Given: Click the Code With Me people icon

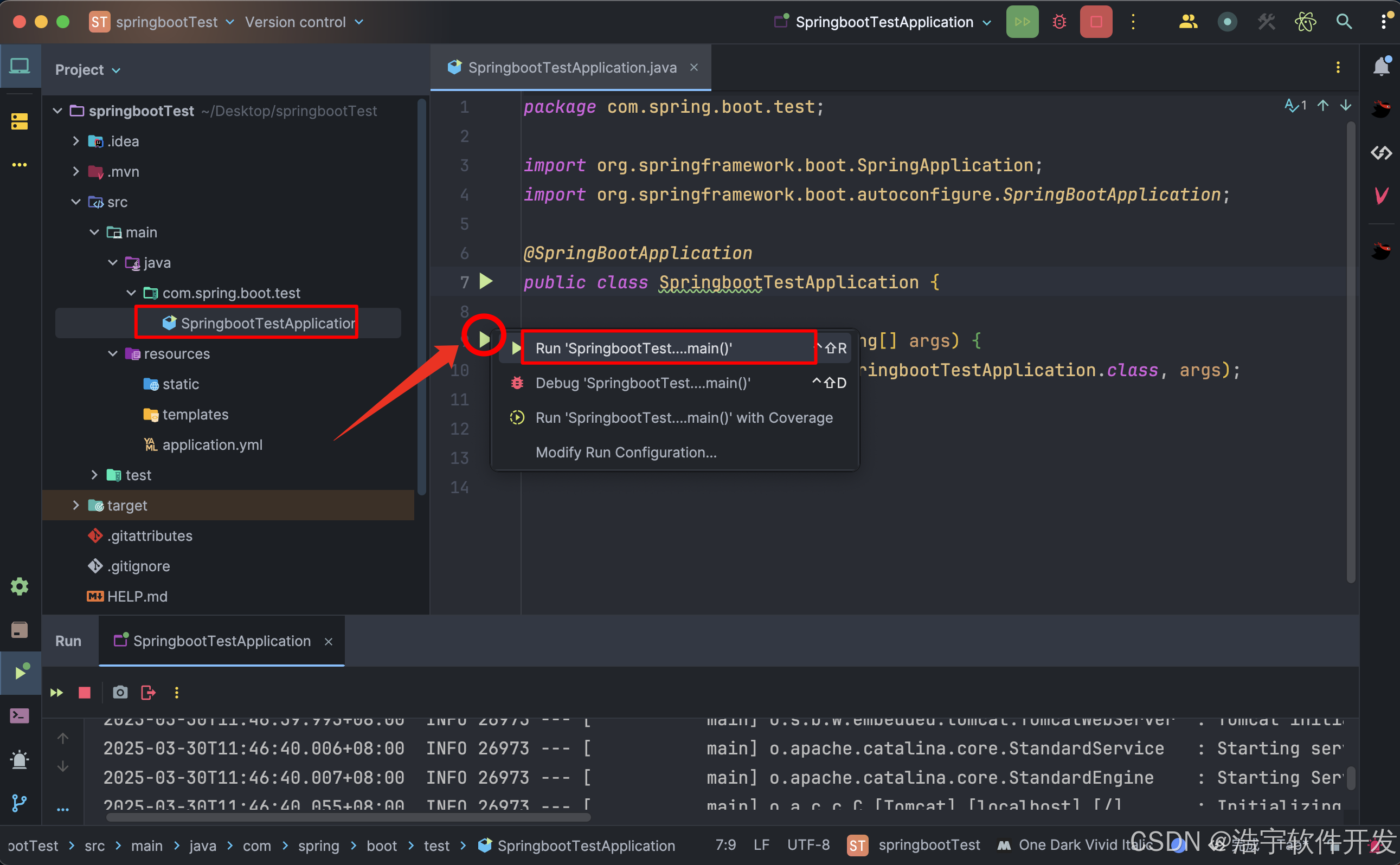Looking at the screenshot, I should pos(1188,22).
